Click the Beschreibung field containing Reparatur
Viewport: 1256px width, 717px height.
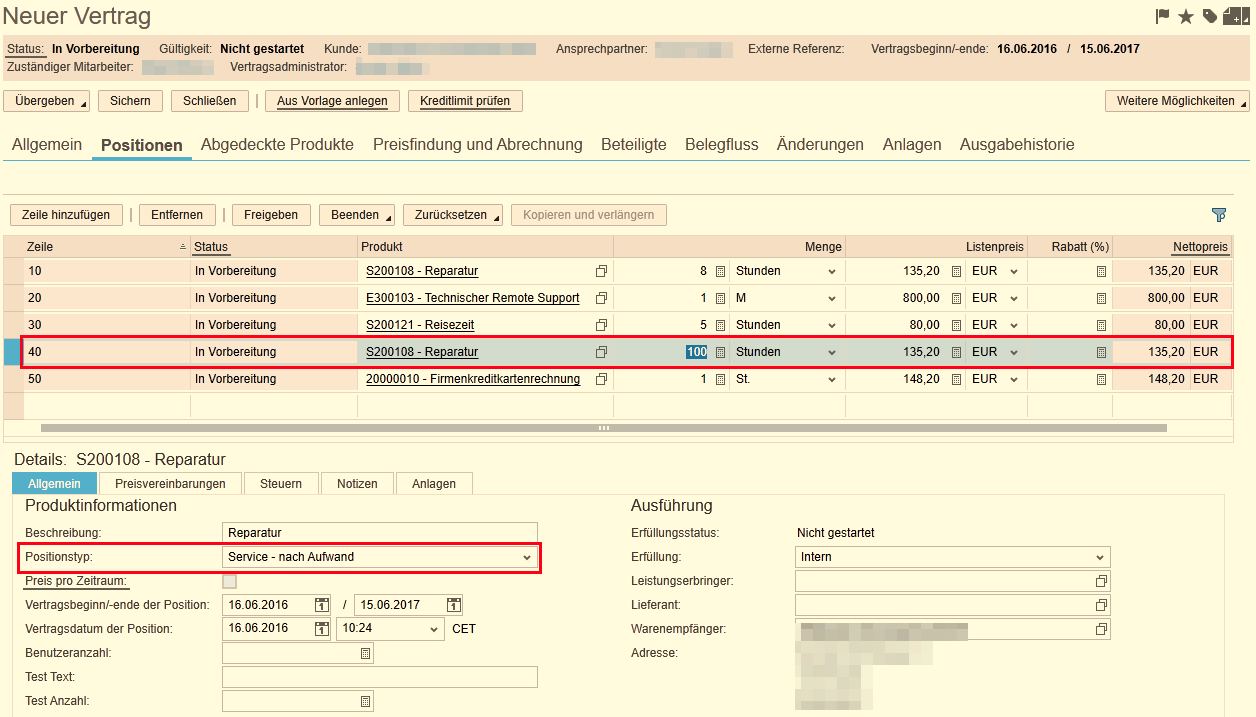pyautogui.click(x=380, y=533)
